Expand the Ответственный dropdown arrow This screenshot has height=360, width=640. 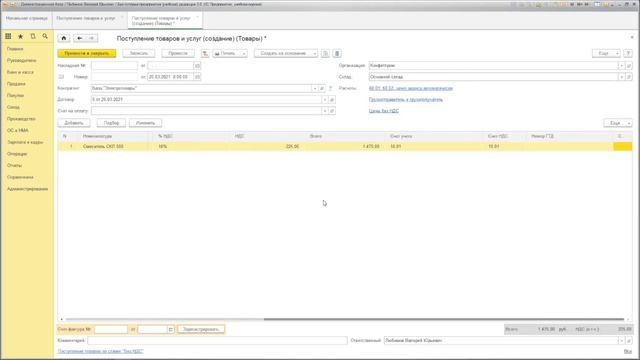point(622,340)
